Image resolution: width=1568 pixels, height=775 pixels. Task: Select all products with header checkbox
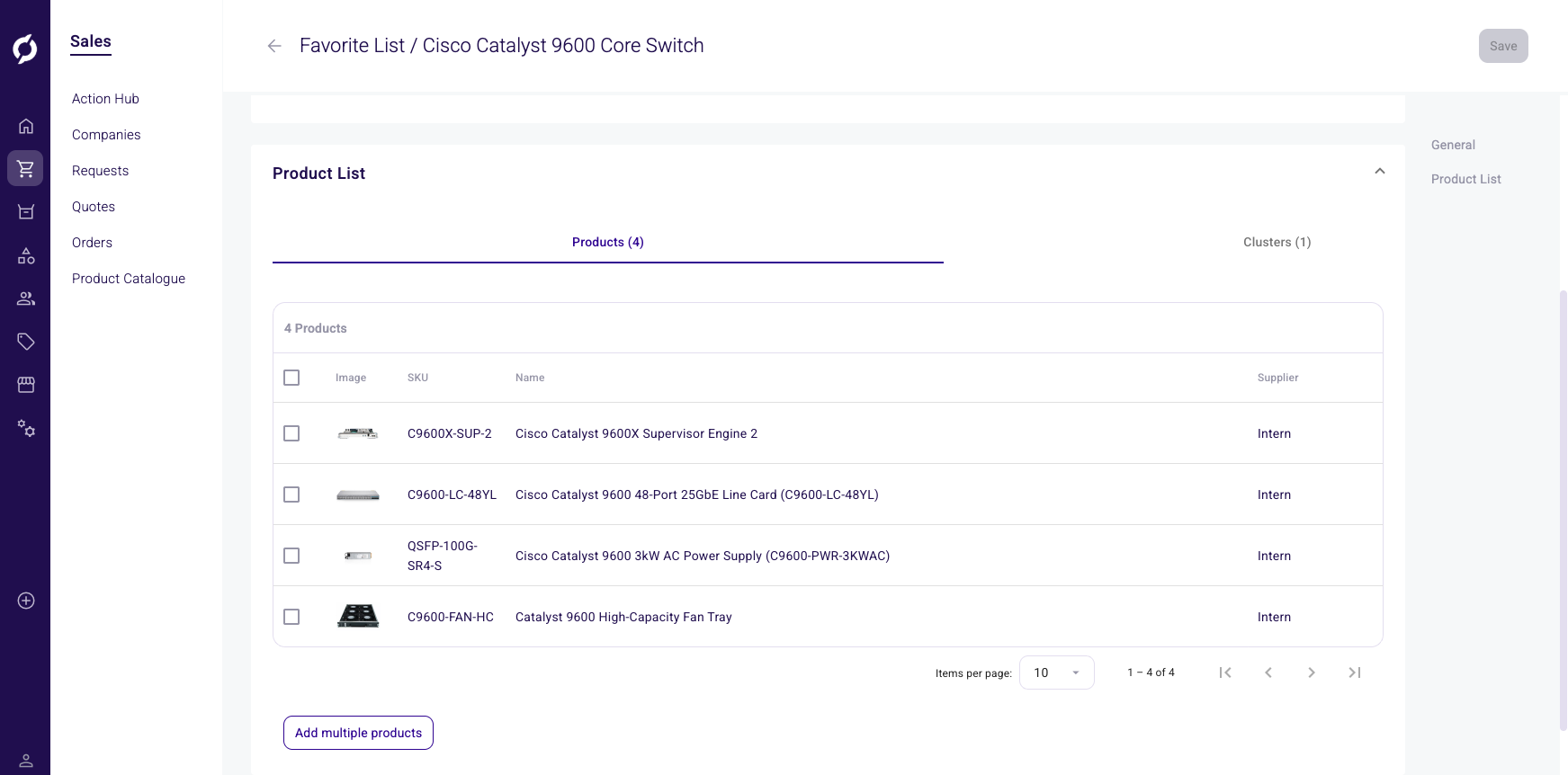(x=291, y=378)
